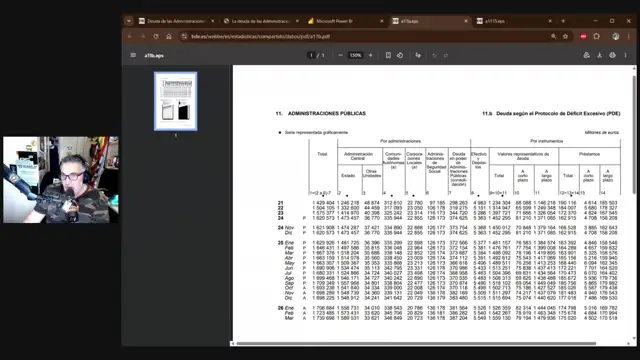Select the active a11b.eps tab
Screen dimensions: 640x360
pos(430,21)
